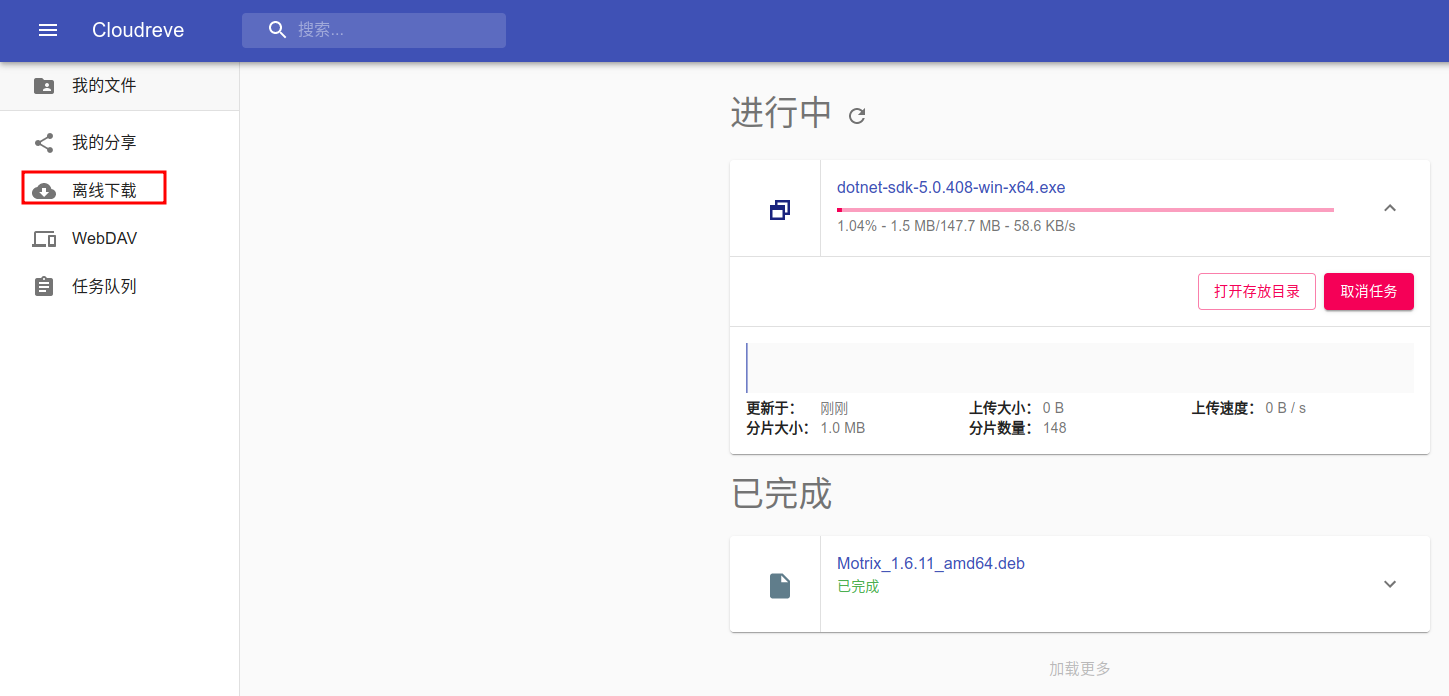This screenshot has width=1449, height=696.
Task: Click the 任务队列 clipboard icon
Action: click(x=44, y=287)
